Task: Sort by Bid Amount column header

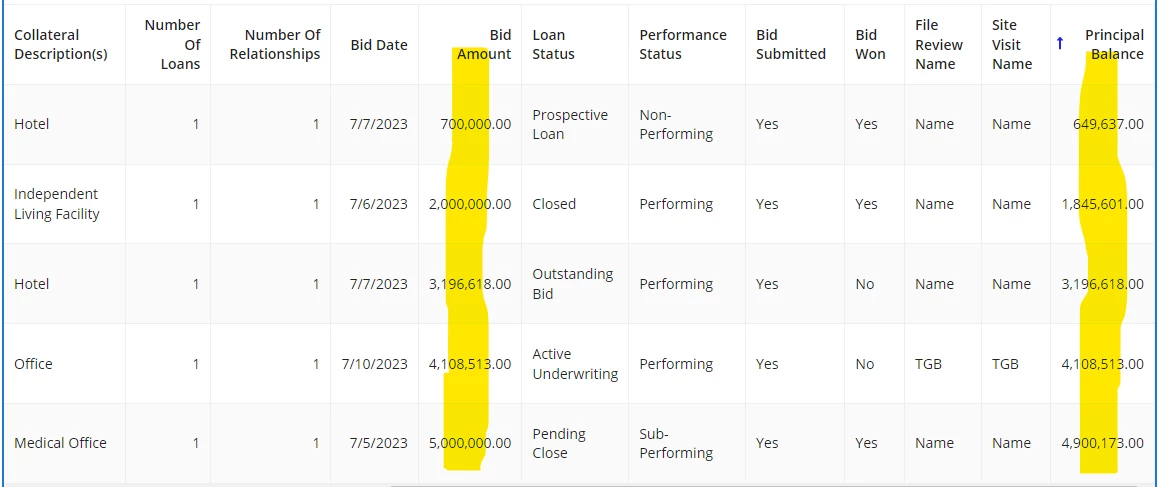Action: pos(484,45)
